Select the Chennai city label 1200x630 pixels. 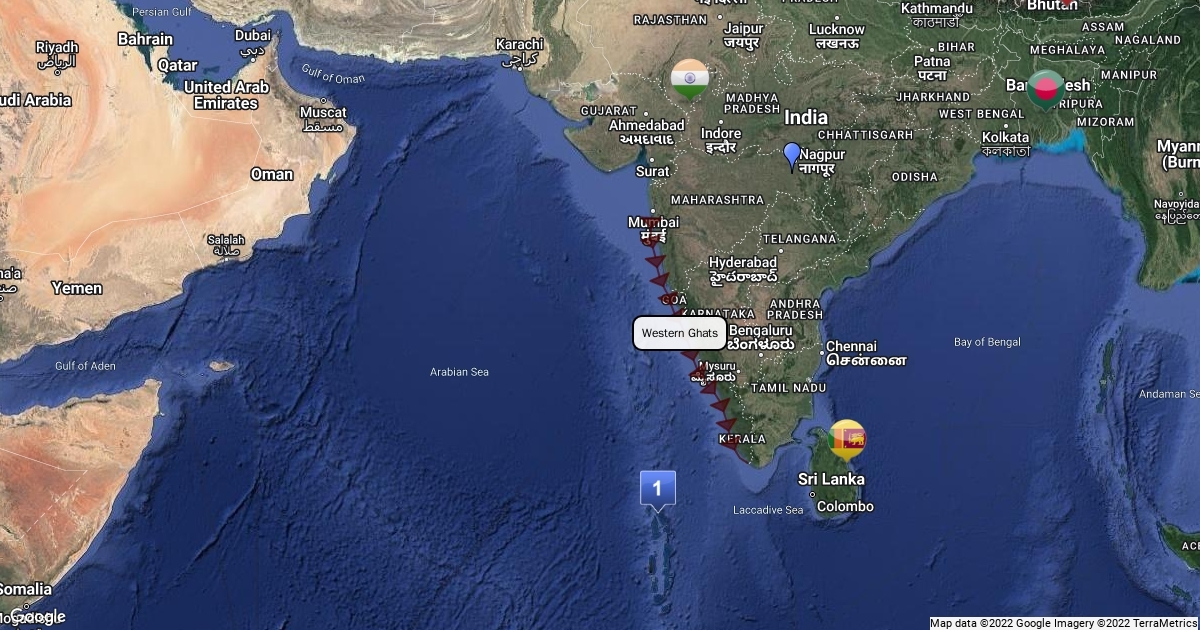pos(851,346)
